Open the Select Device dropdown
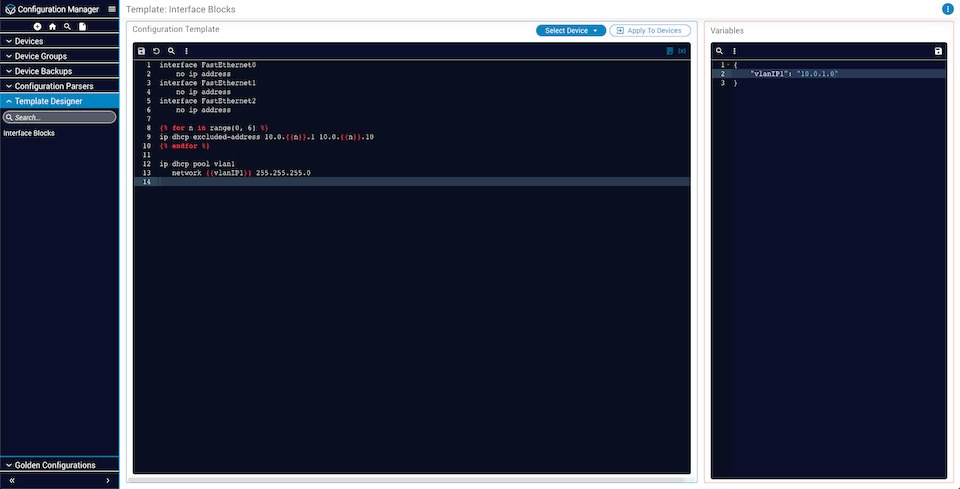This screenshot has height=489, width=960. tap(571, 31)
